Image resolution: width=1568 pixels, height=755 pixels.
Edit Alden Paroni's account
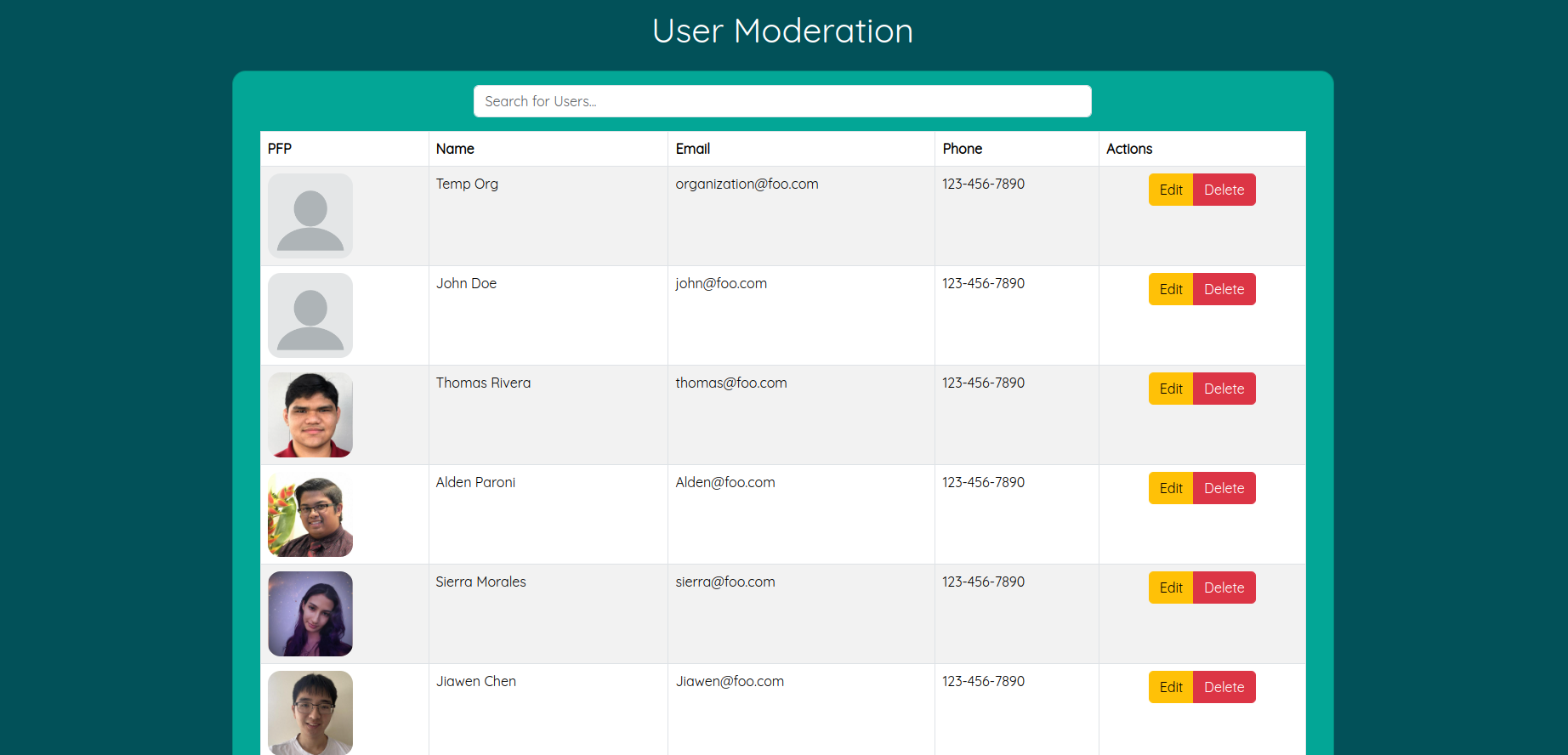1170,488
